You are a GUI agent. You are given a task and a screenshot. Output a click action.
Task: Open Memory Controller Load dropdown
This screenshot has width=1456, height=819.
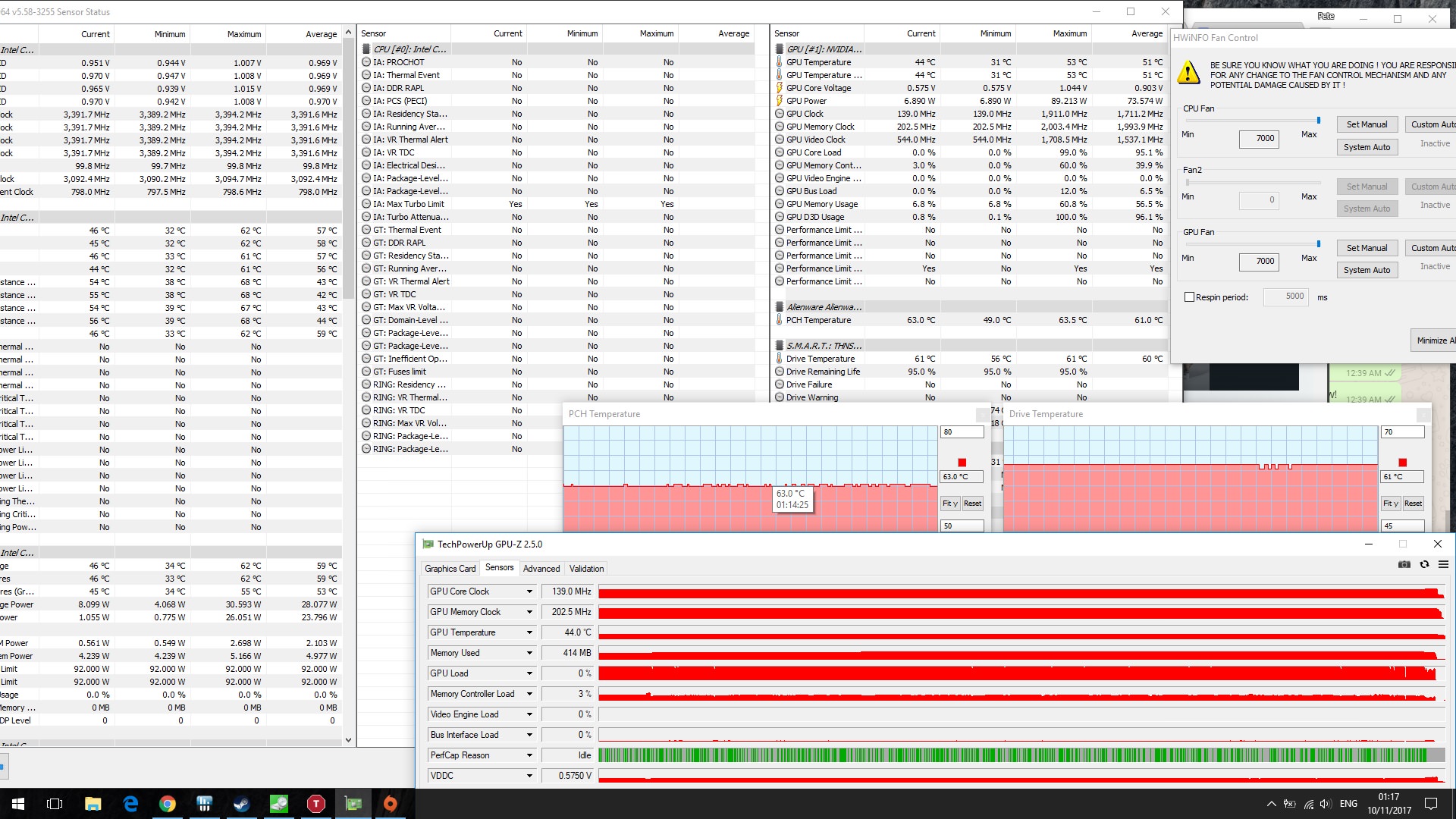(x=529, y=694)
